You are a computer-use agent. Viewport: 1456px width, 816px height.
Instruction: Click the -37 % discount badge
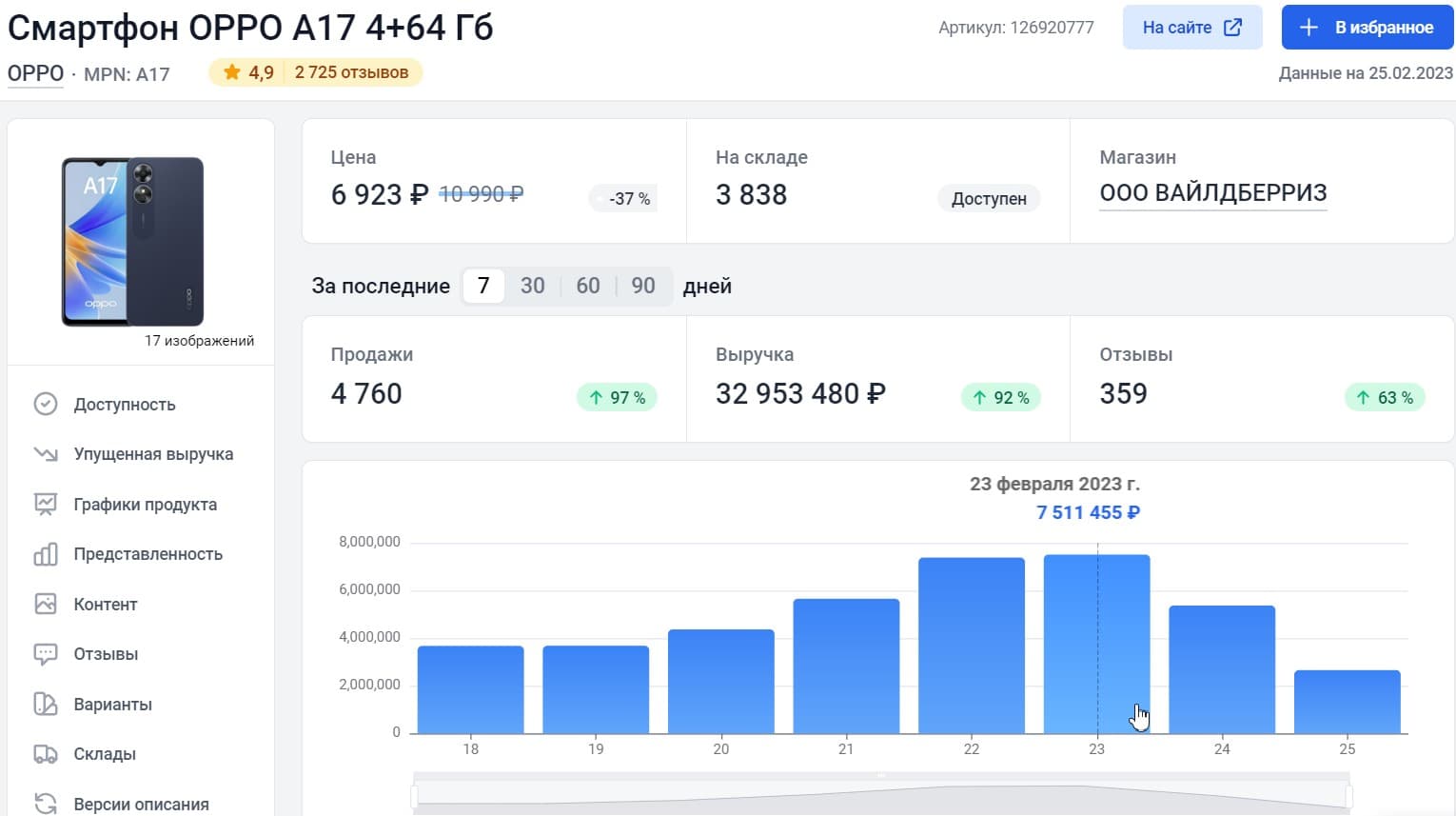624,198
